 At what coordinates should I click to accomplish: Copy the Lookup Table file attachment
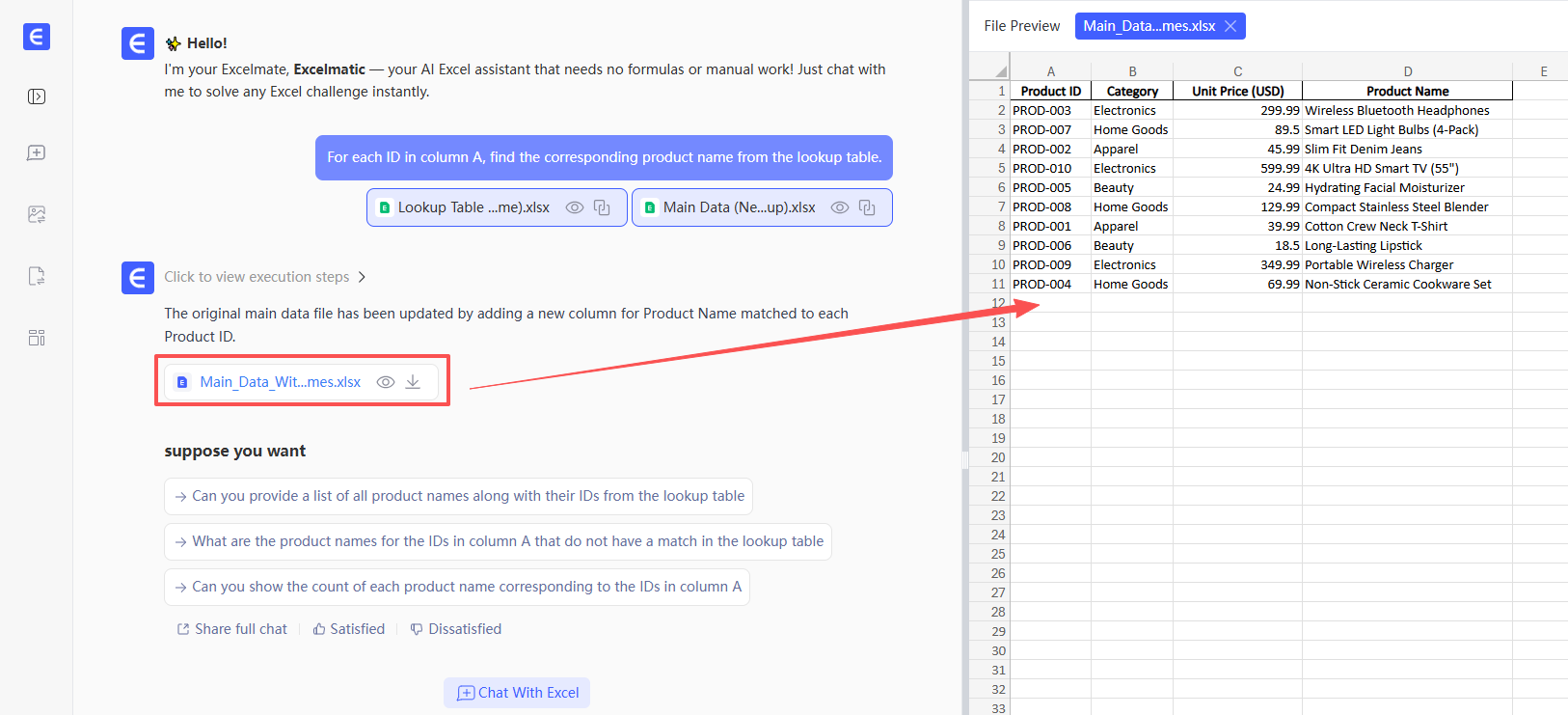pyautogui.click(x=602, y=207)
